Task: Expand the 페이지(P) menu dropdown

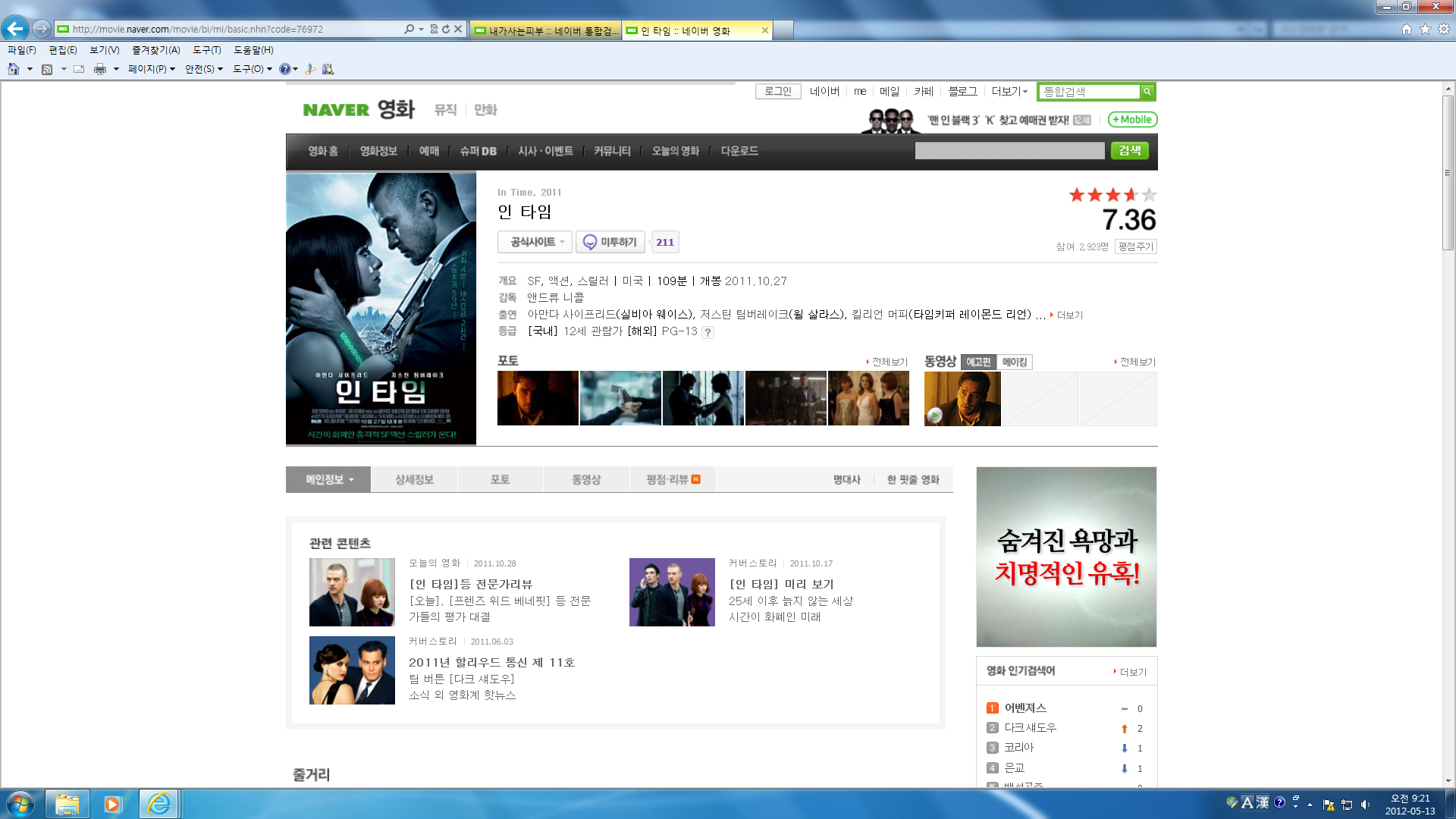Action: [152, 69]
